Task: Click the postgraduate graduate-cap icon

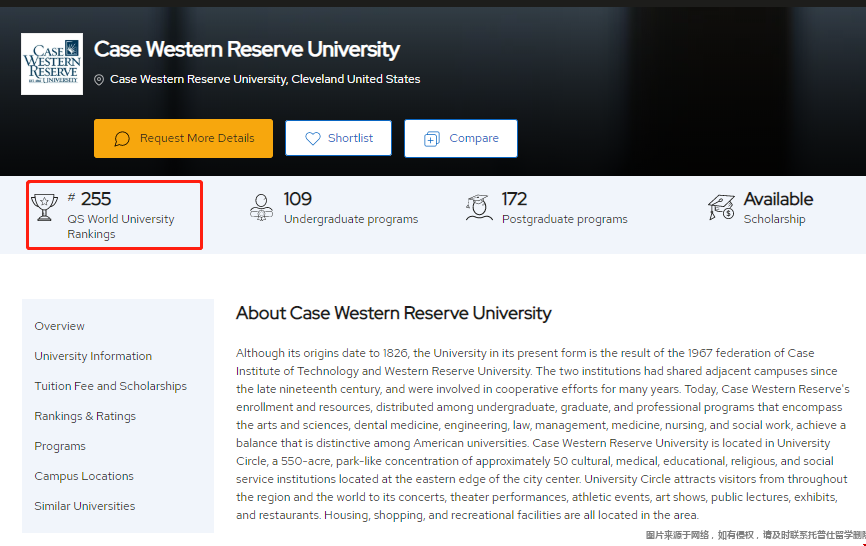Action: pos(479,208)
